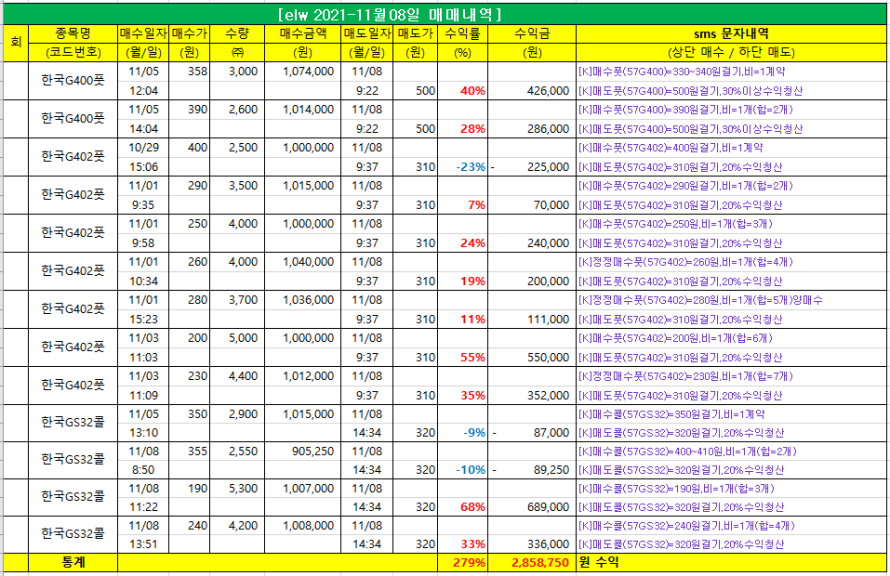The image size is (890, 576).
Task: Select purchase amount cell 1,040,000
Action: [303, 262]
